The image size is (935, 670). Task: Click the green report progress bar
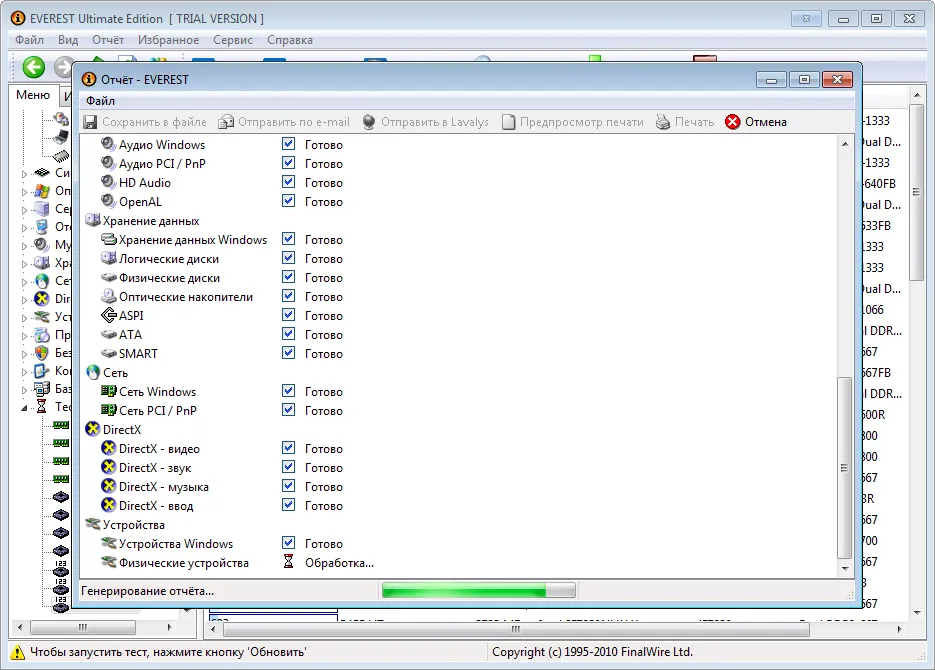click(478, 591)
